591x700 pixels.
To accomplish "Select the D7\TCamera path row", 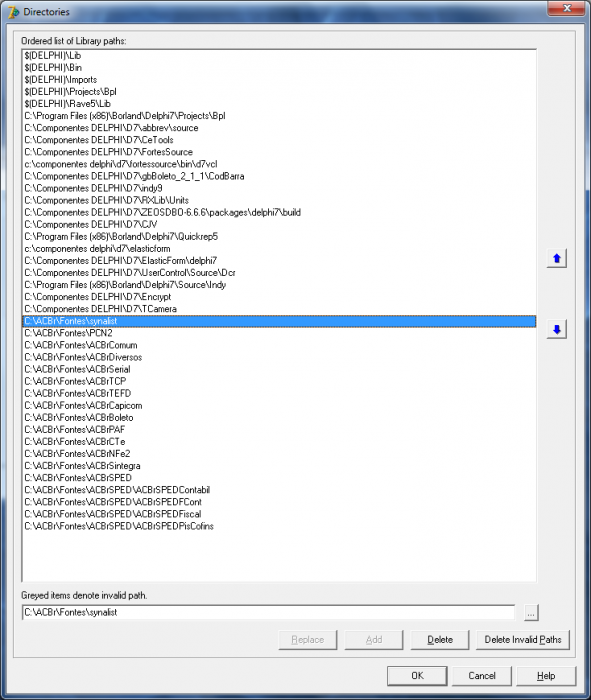I will (x=279, y=309).
